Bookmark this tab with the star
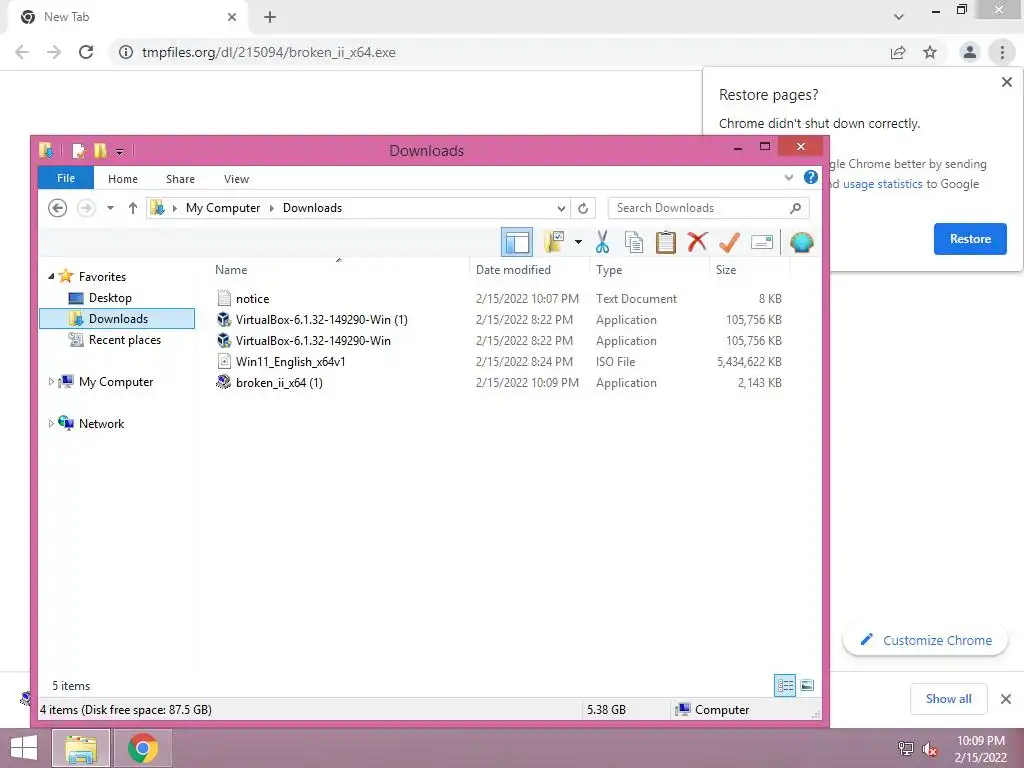The height and width of the screenshot is (768, 1024). tap(930, 52)
